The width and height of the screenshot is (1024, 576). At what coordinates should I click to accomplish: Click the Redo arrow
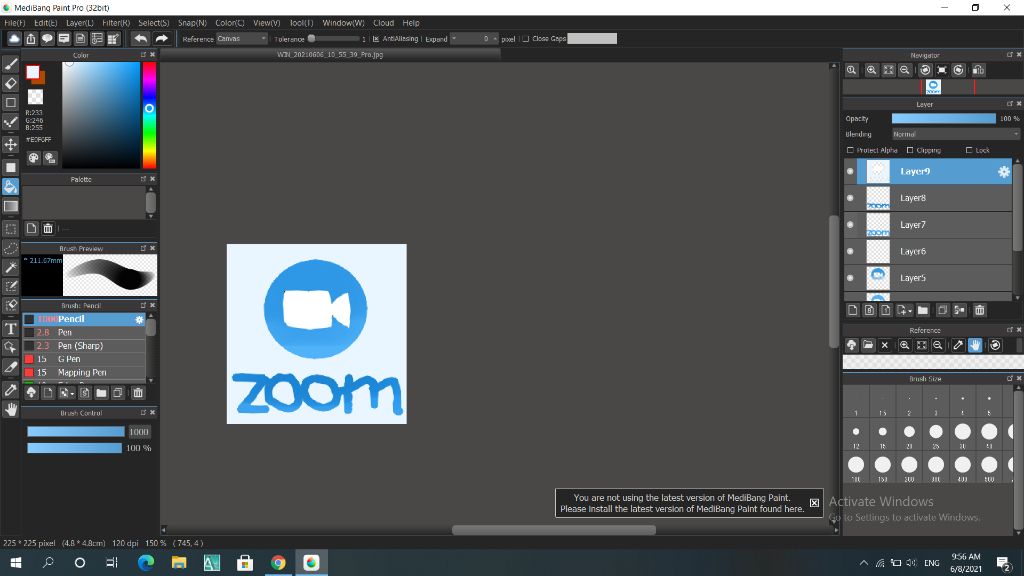pyautogui.click(x=161, y=39)
